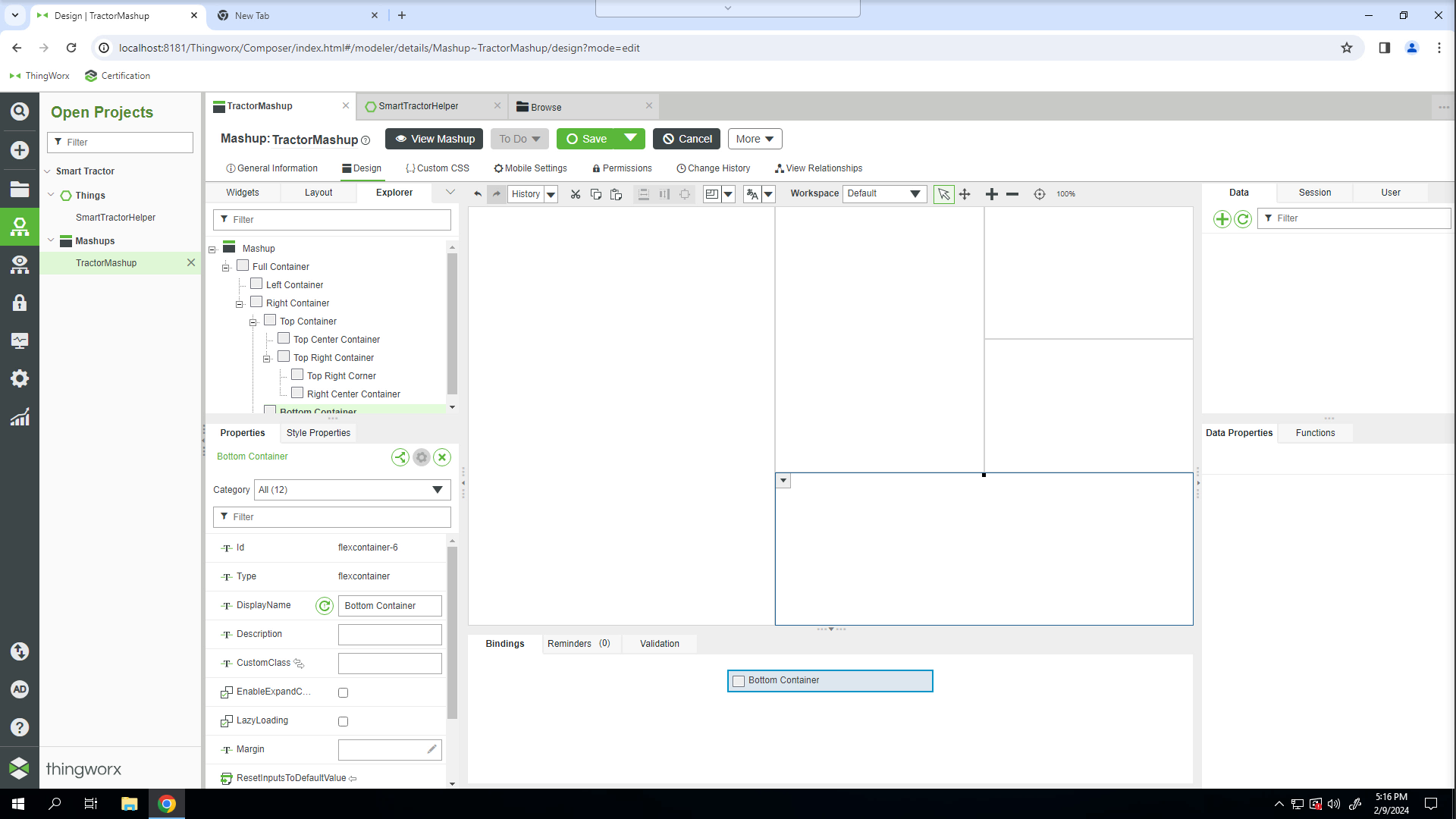Select Top Center Container tree node
The width and height of the screenshot is (1456, 819).
[337, 340]
